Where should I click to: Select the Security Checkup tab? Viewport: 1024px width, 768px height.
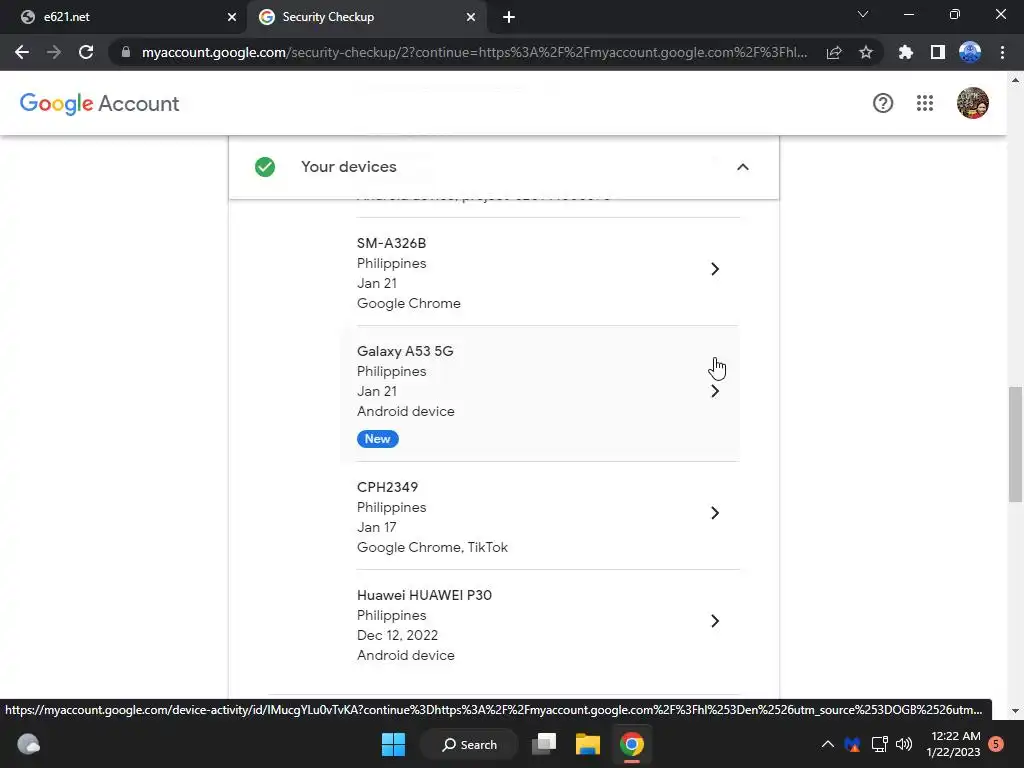tap(367, 17)
